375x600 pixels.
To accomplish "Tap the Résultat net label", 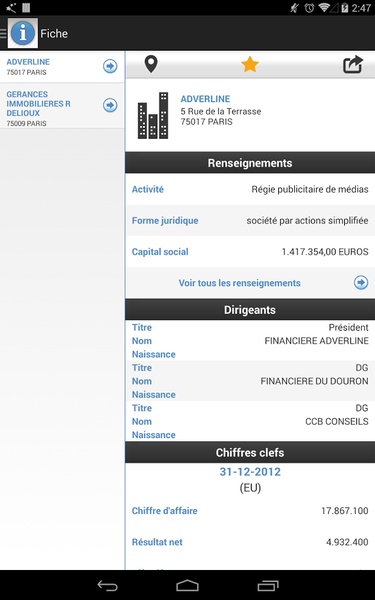I will tap(157, 542).
